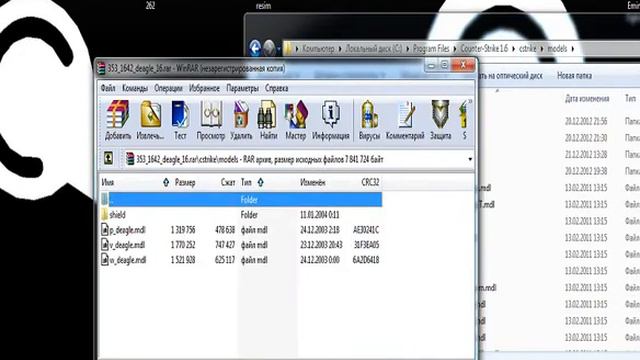640x360 pixels.
Task: Click Explorer's forward navigation arrow
Action: pyautogui.click(x=269, y=48)
